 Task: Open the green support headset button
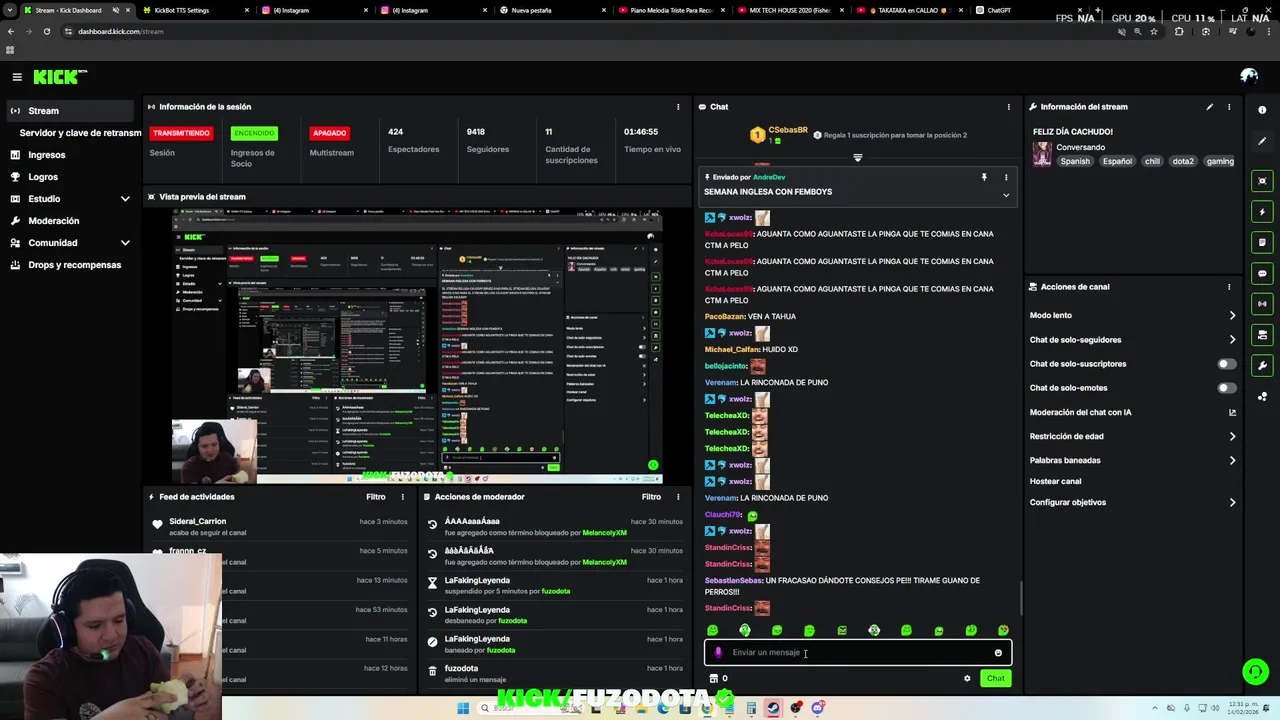pos(1255,671)
